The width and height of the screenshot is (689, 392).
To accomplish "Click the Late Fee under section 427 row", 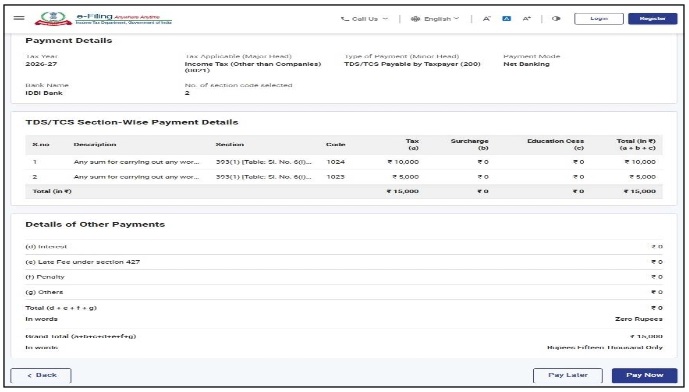I will click(344, 262).
